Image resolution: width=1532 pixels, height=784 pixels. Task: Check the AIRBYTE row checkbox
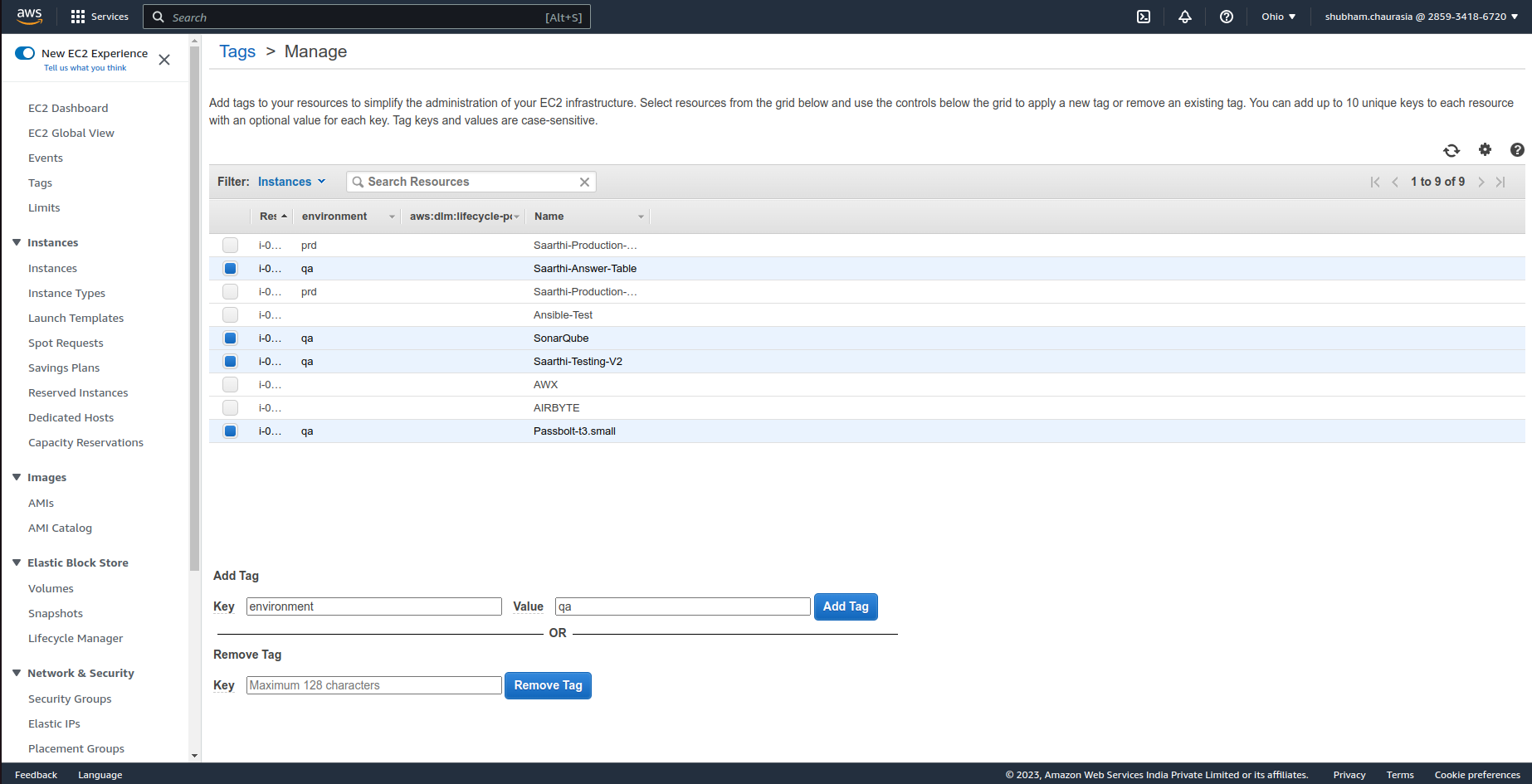pos(230,407)
